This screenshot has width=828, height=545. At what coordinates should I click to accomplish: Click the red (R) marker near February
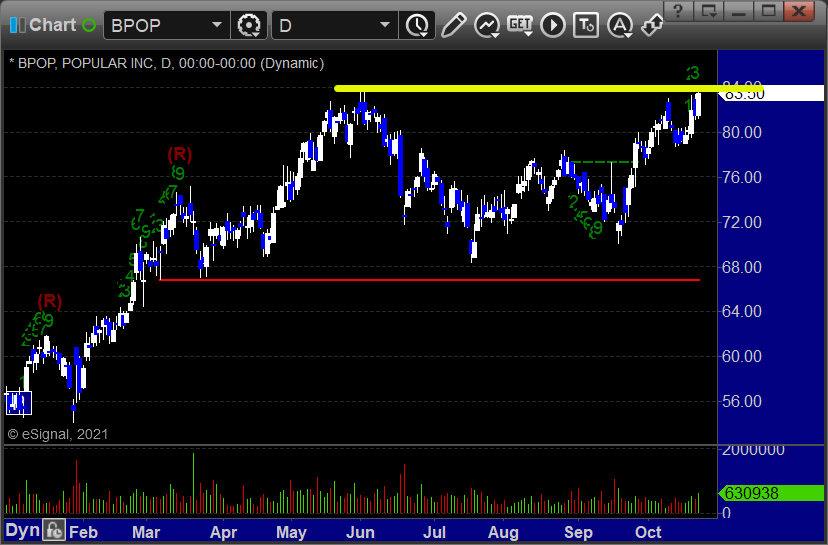tap(50, 302)
